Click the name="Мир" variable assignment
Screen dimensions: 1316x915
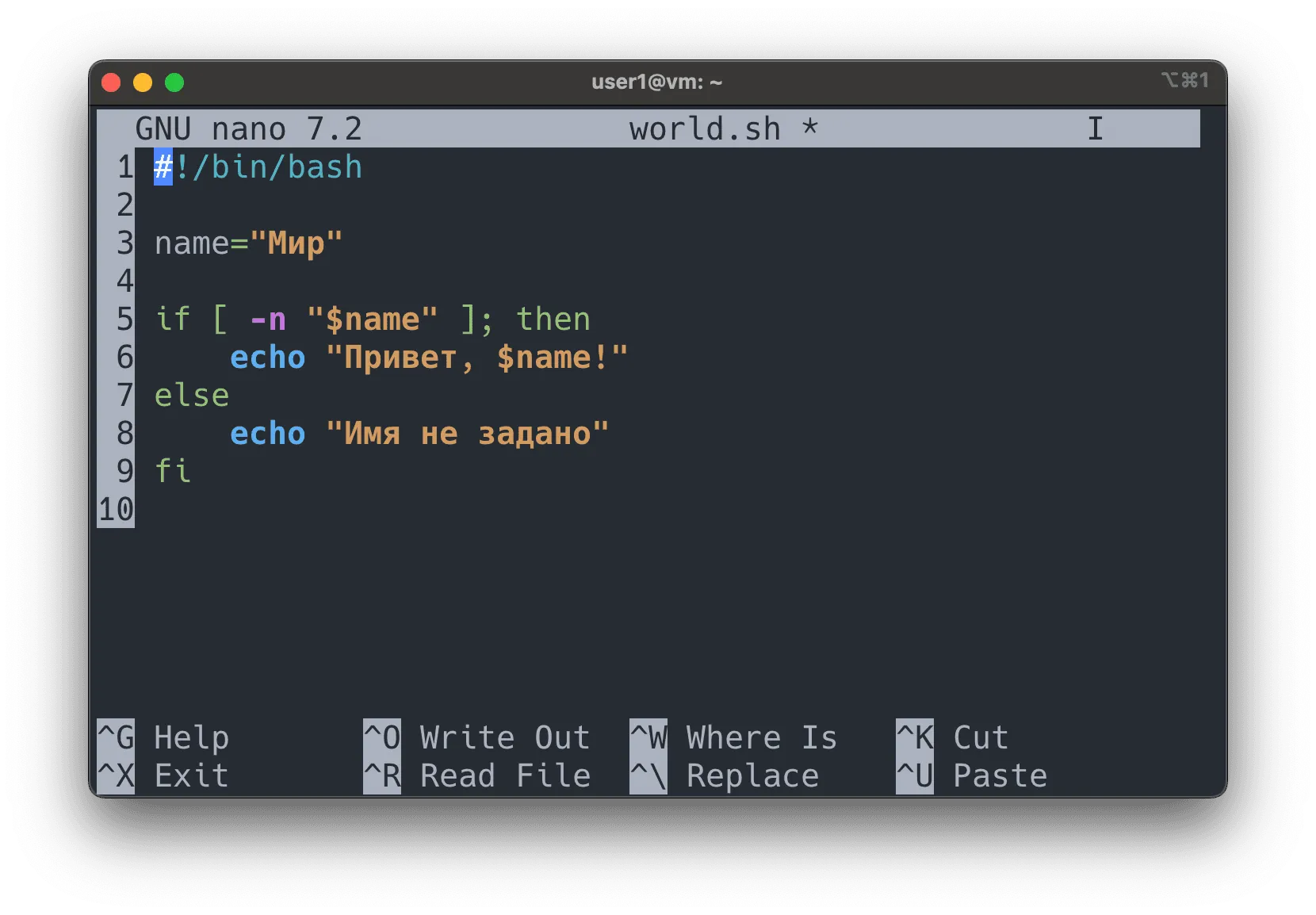point(248,243)
